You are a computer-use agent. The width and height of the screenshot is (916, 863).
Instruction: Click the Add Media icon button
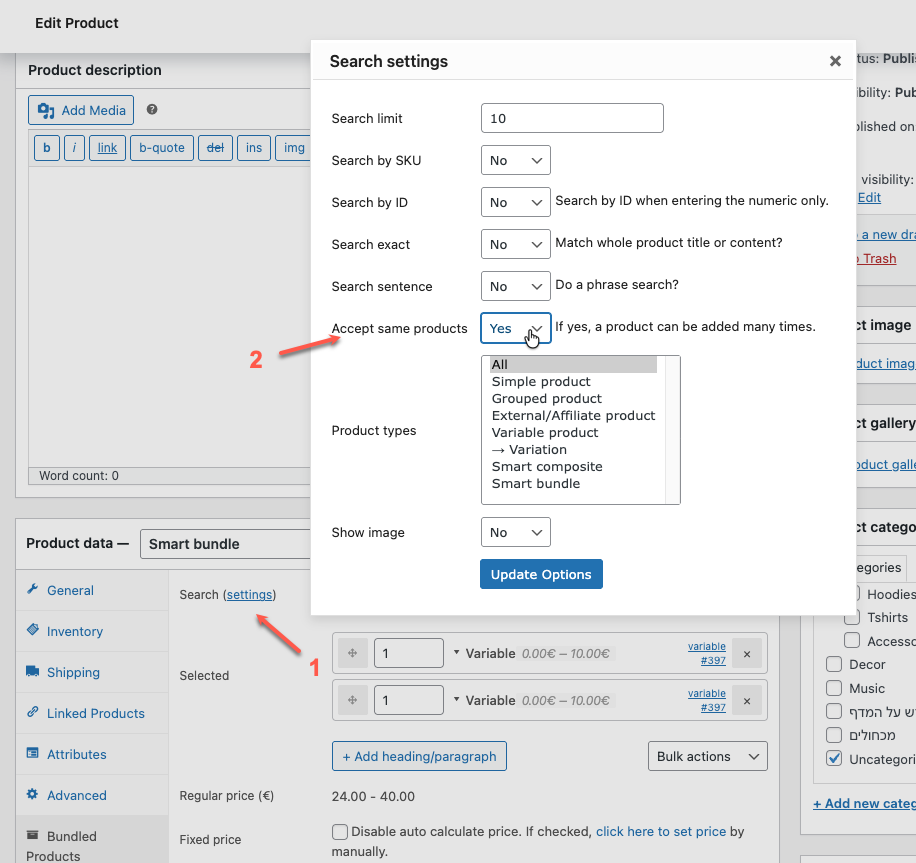[81, 110]
